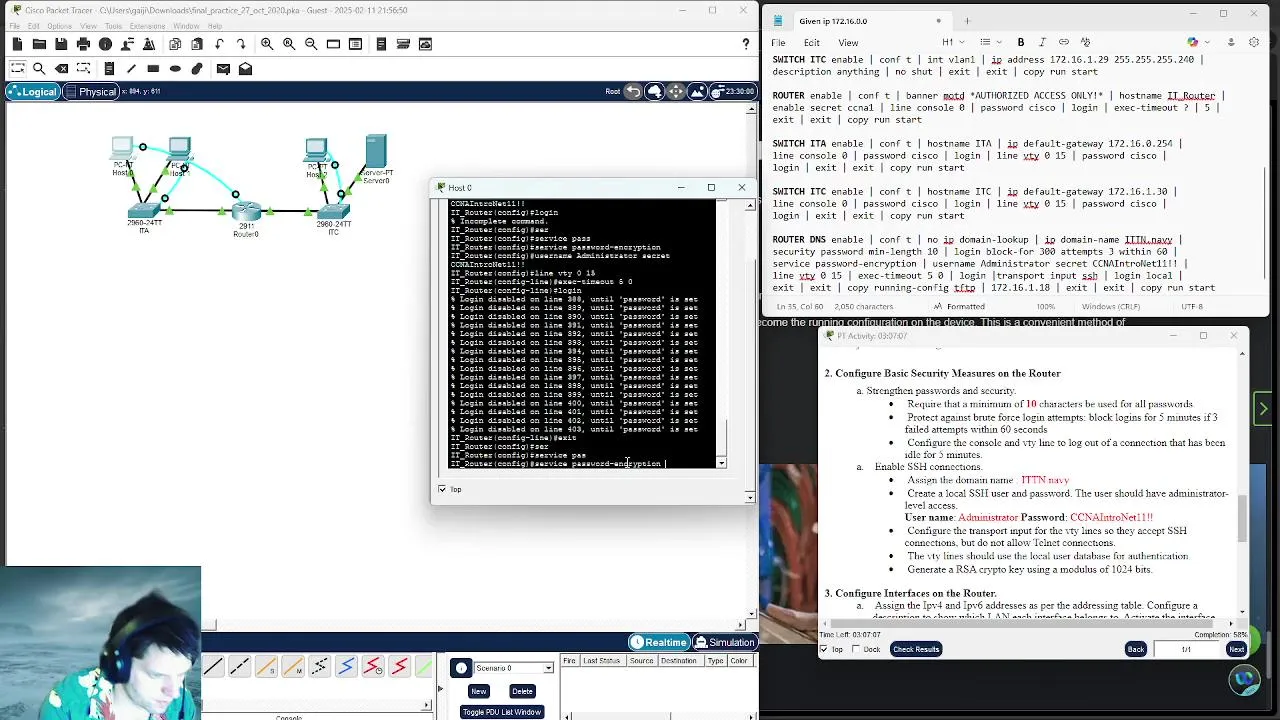Screen dimensions: 1280x720
Task: Click New scenario button
Action: (478, 691)
